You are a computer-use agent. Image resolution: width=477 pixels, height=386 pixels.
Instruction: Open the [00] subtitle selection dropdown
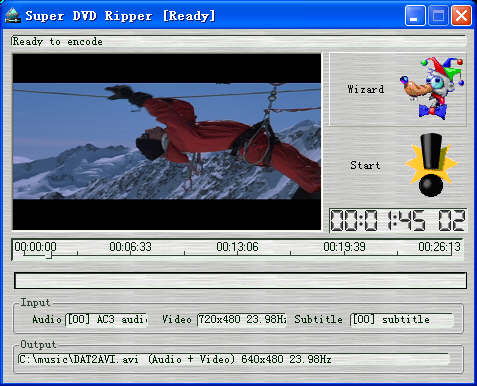[x=402, y=319]
